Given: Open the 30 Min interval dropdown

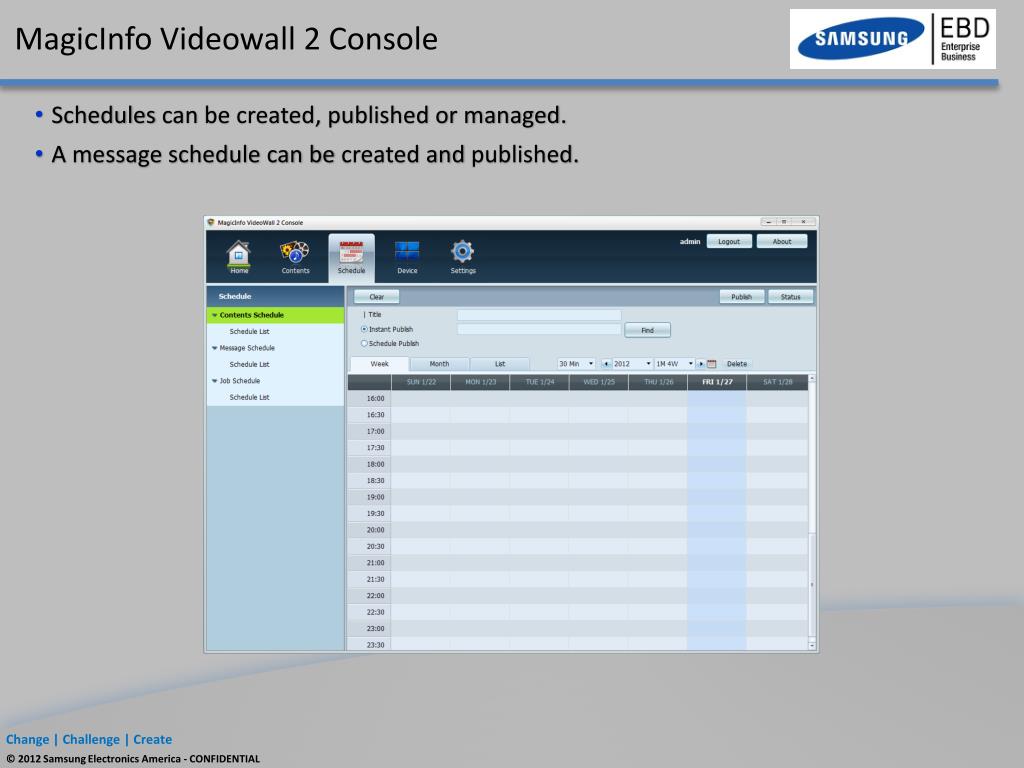Looking at the screenshot, I should tap(575, 364).
